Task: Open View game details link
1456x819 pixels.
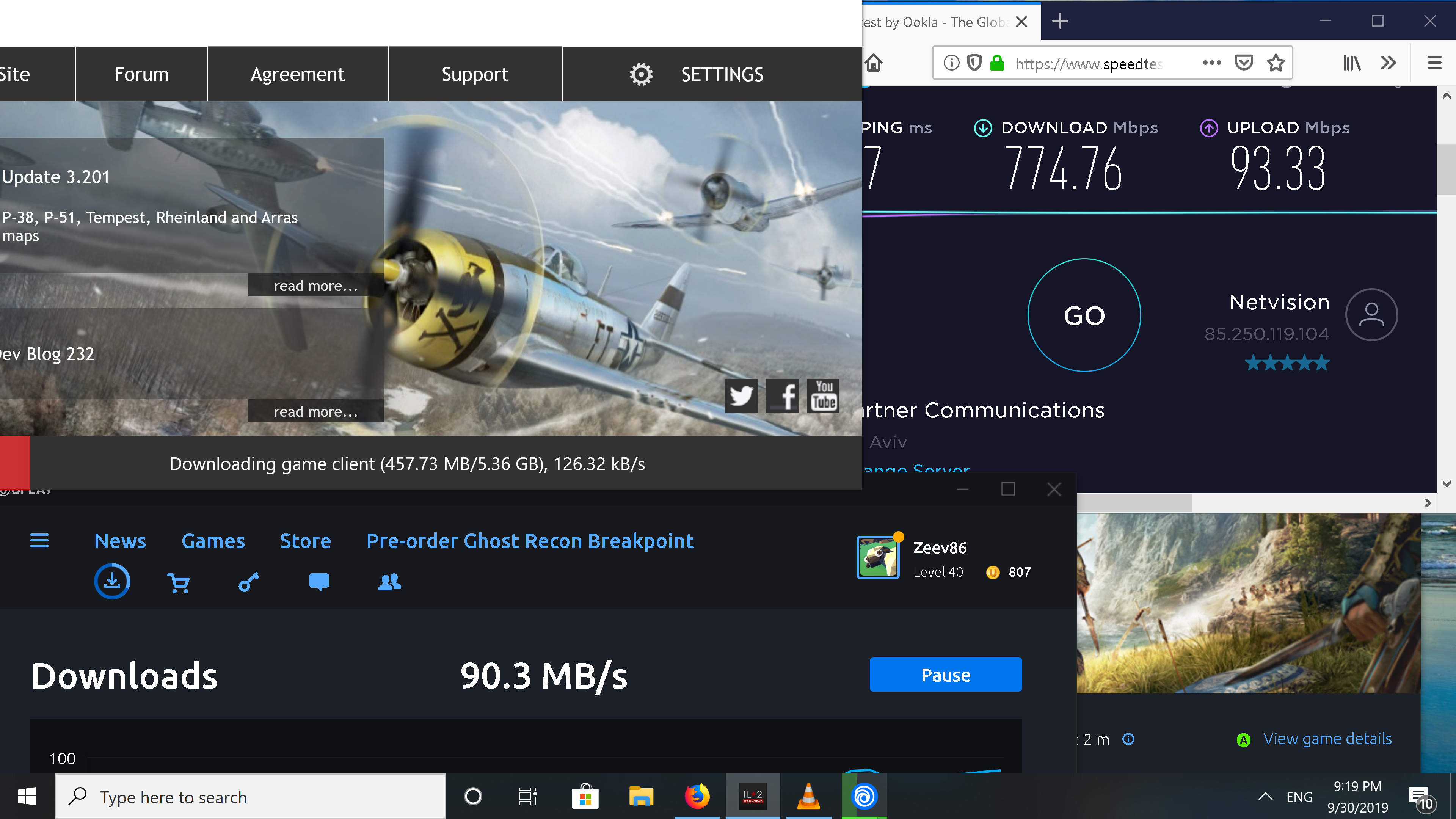Action: (x=1327, y=739)
